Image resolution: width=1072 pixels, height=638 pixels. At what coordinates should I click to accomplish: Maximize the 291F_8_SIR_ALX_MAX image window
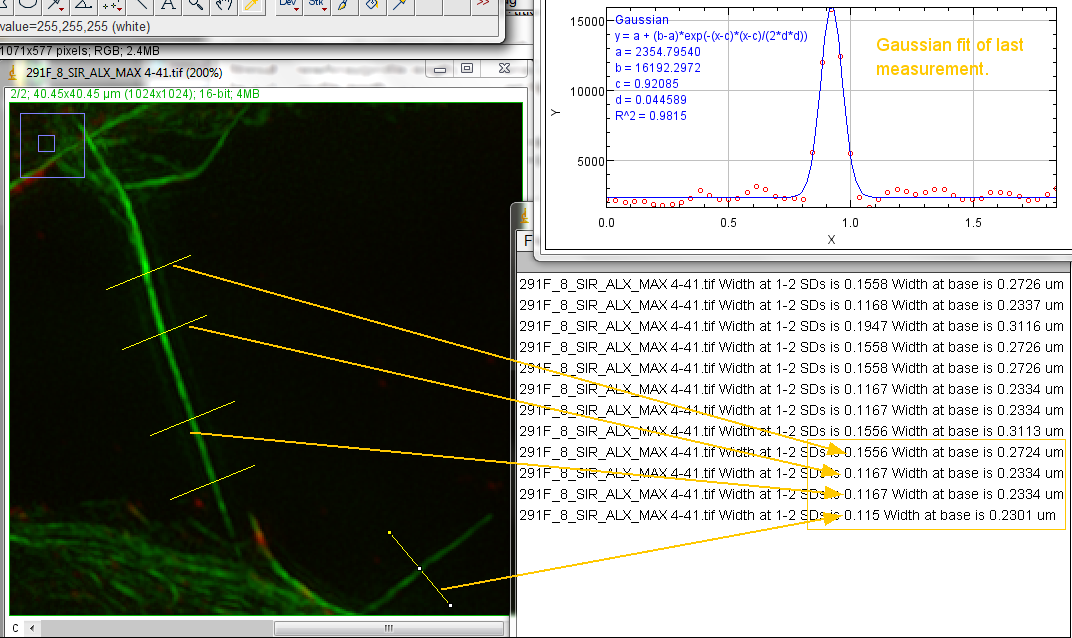[x=467, y=69]
